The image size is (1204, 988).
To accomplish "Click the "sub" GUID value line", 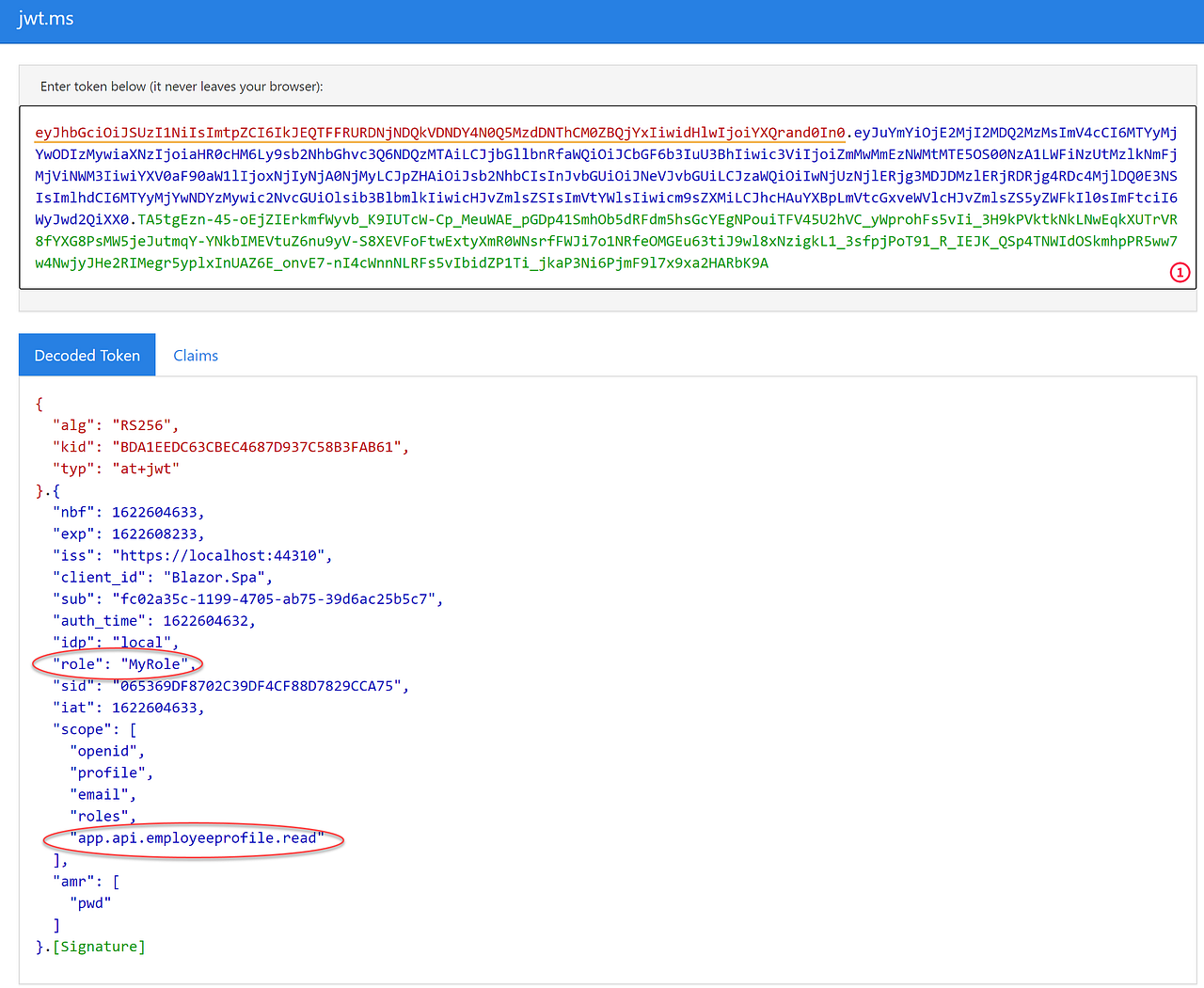I will point(248,598).
